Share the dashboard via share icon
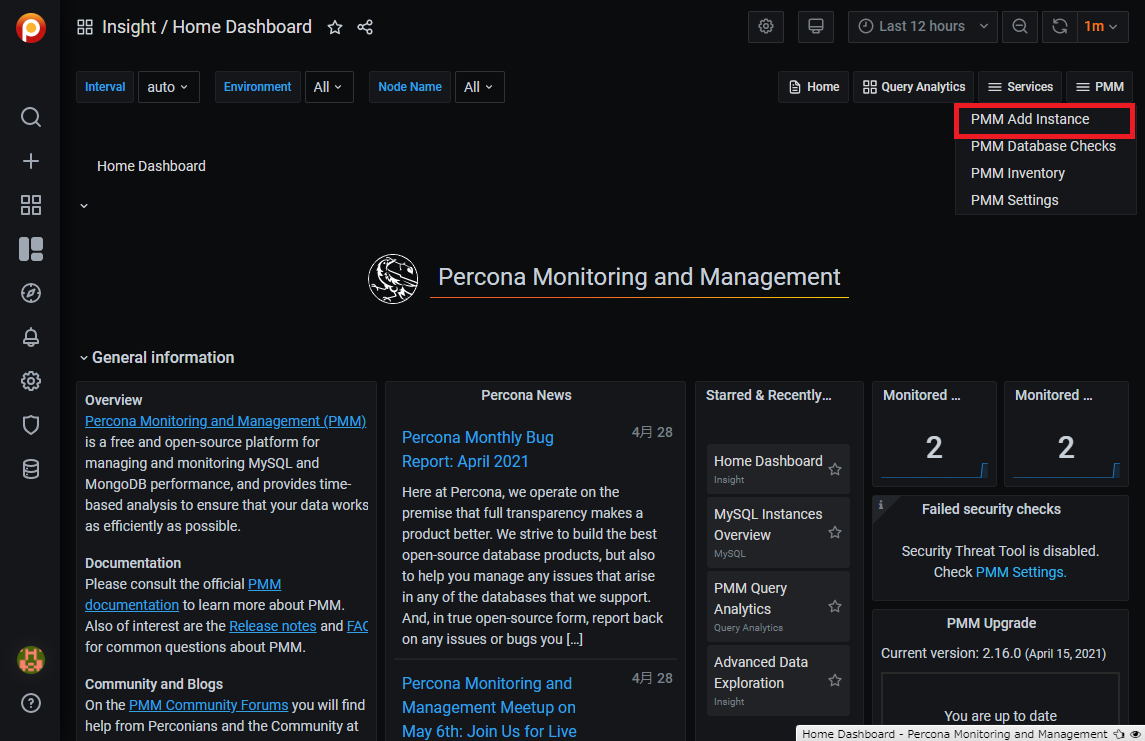The width and height of the screenshot is (1145, 741). tap(365, 27)
